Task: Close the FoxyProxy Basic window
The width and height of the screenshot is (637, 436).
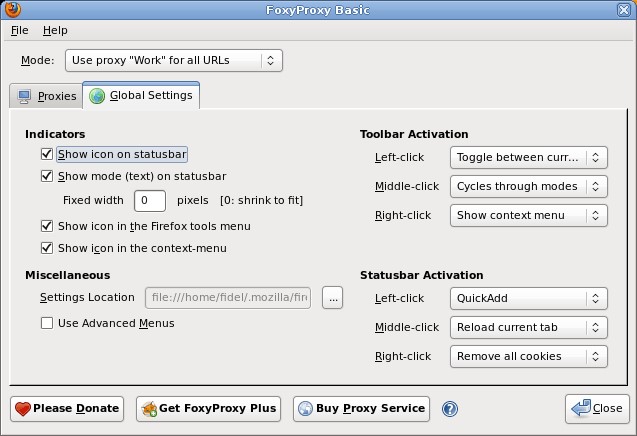Action: coord(624,10)
